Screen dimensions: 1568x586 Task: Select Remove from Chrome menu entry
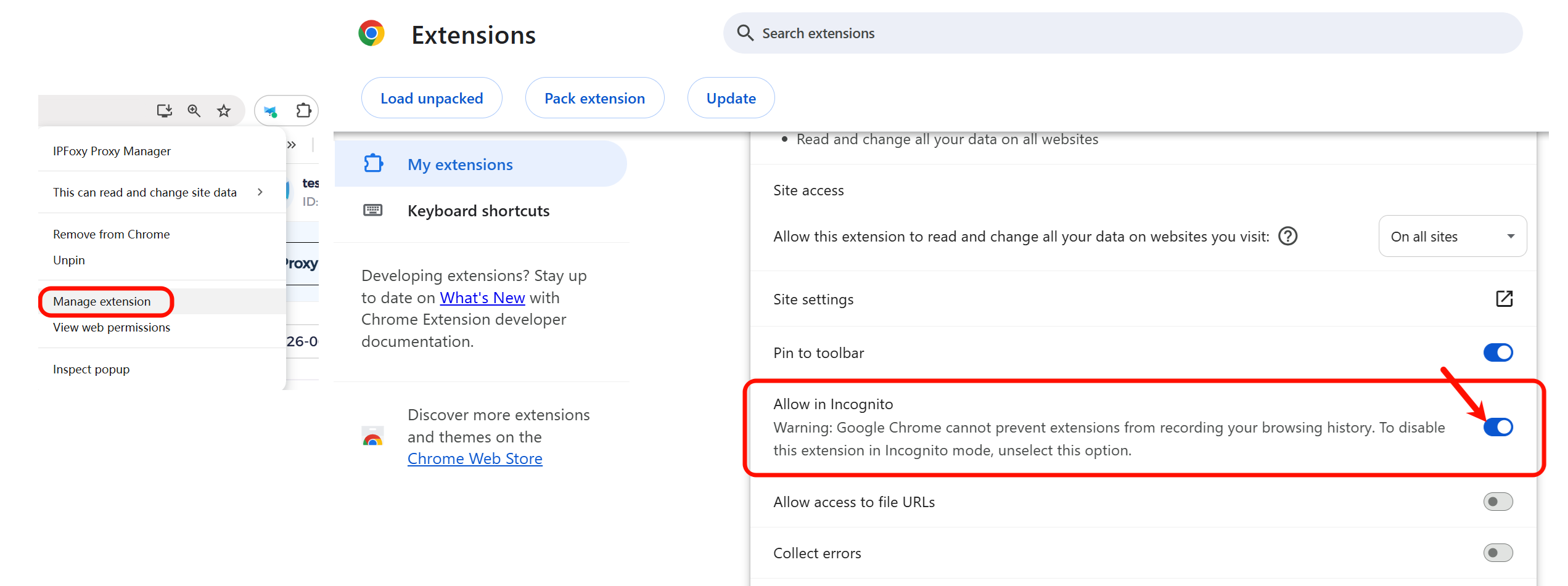162,234
